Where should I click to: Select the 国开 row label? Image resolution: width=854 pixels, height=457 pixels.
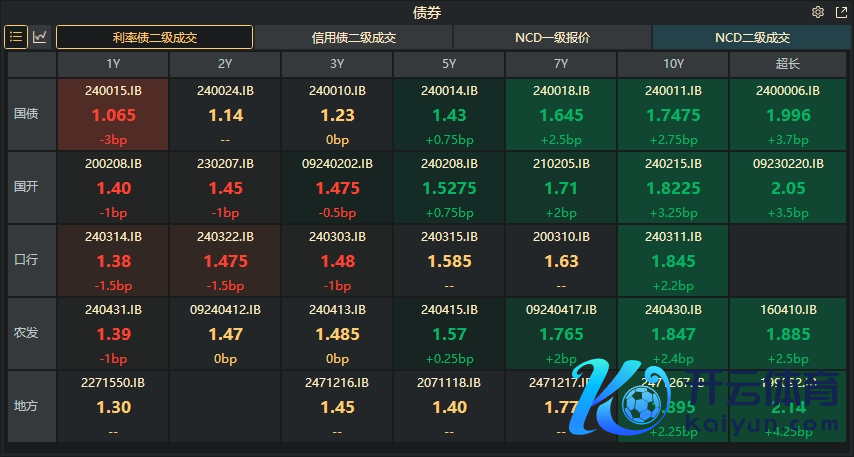pyautogui.click(x=27, y=187)
